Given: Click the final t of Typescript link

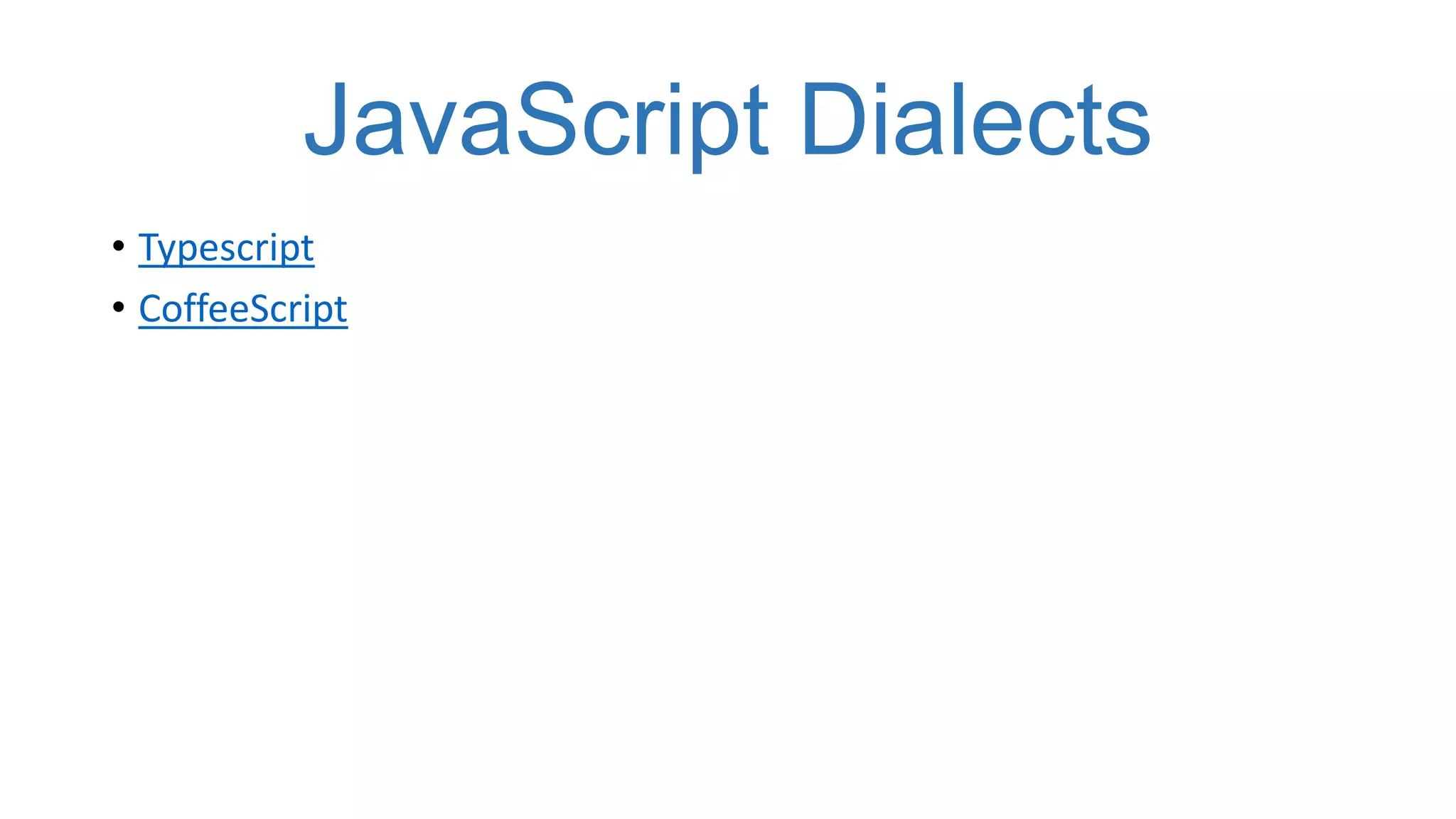Looking at the screenshot, I should [x=308, y=248].
